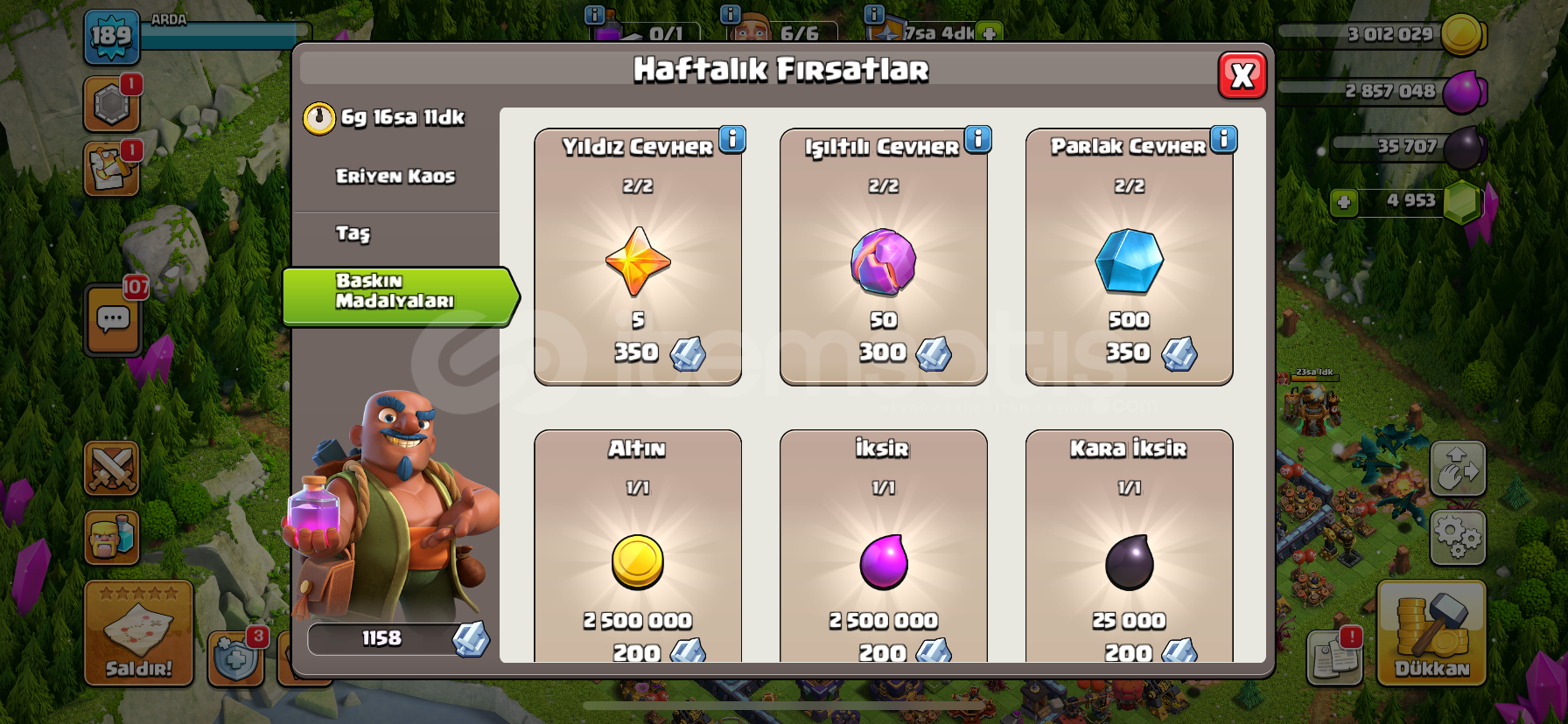The width and height of the screenshot is (1568, 724).
Task: Tap the Dükkan shop button
Action: [1431, 632]
